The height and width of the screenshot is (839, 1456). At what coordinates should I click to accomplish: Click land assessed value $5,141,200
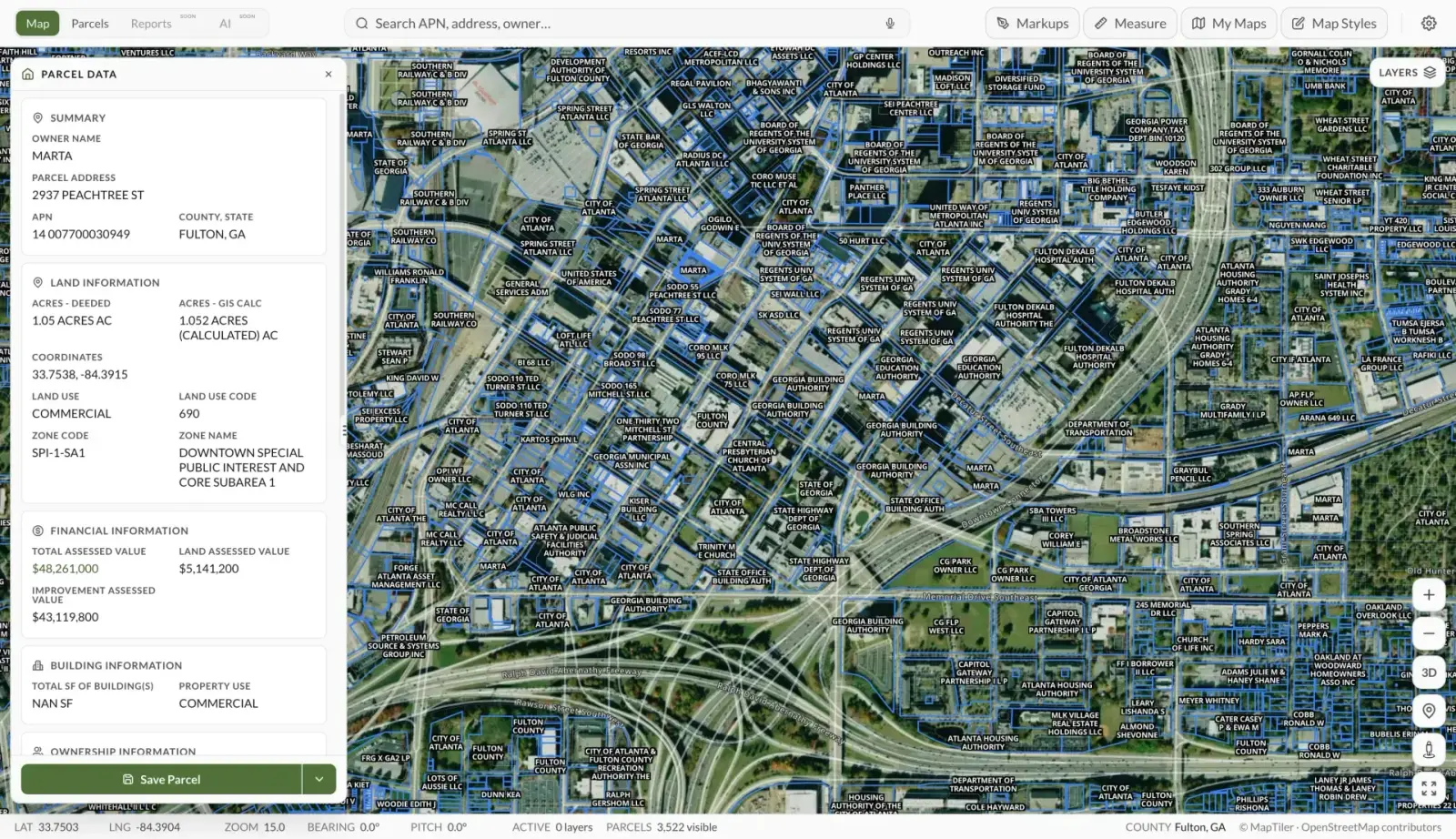(209, 569)
